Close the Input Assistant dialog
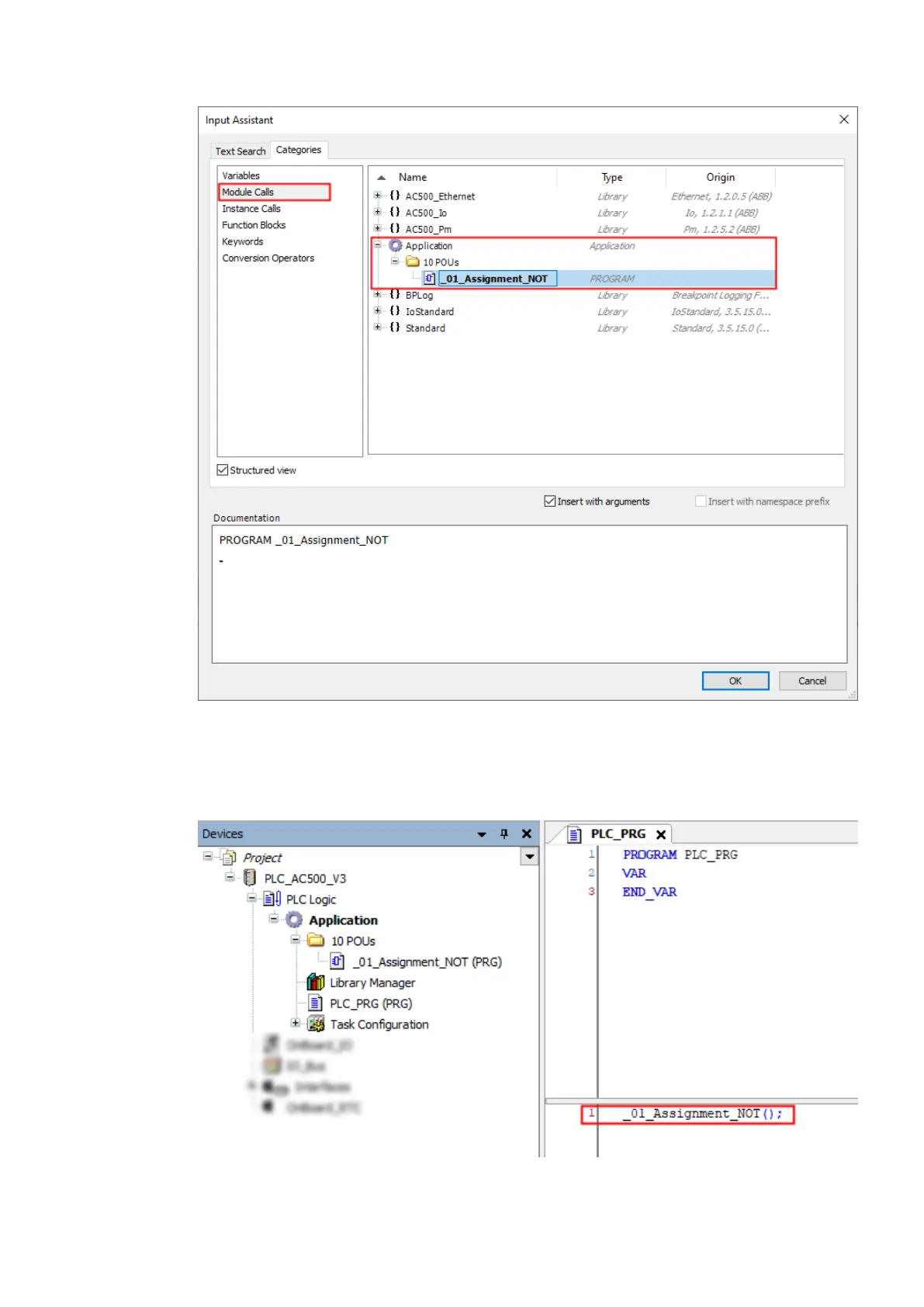924x1307 pixels. point(844,120)
